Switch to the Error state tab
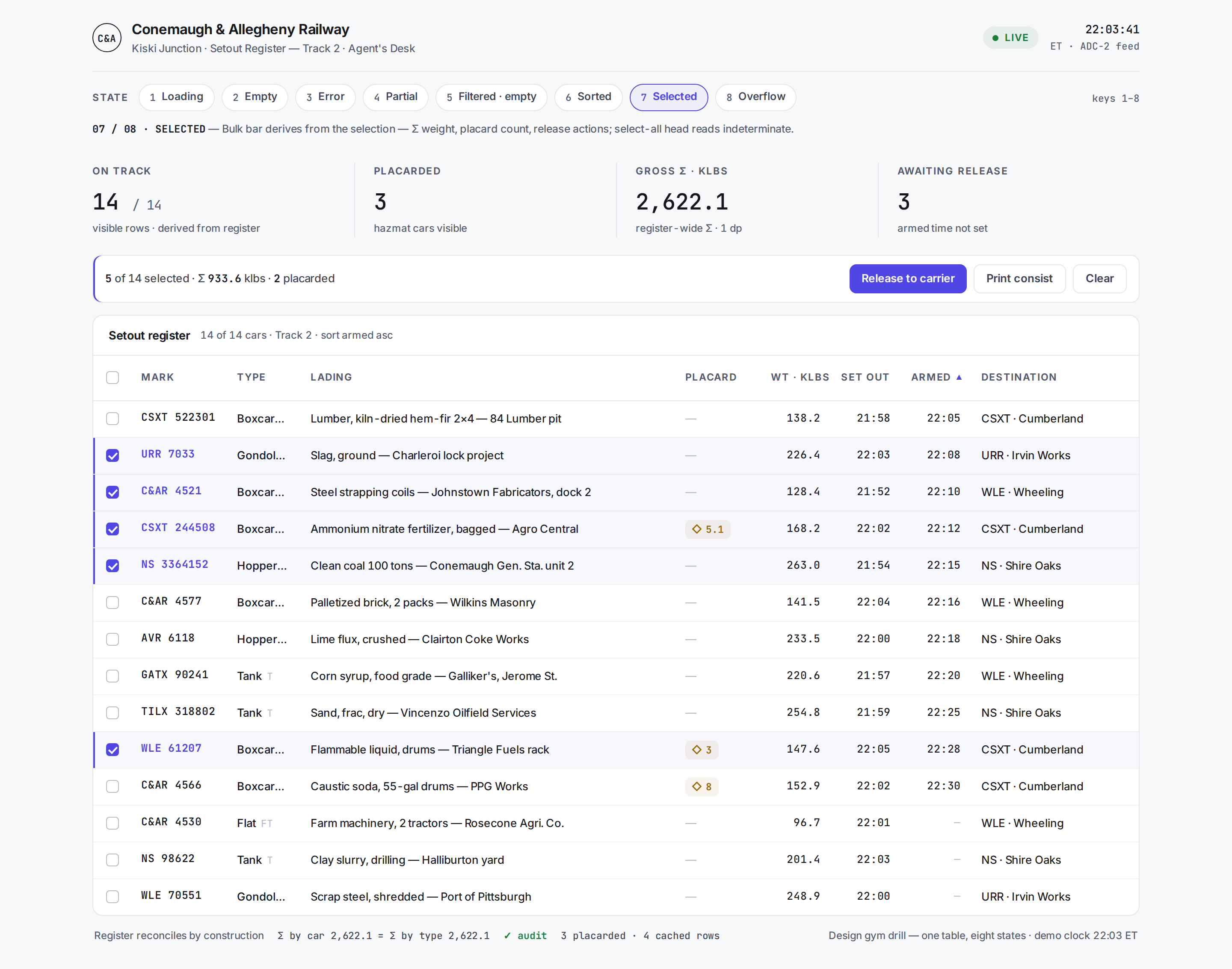The height and width of the screenshot is (969, 1232). [x=325, y=97]
